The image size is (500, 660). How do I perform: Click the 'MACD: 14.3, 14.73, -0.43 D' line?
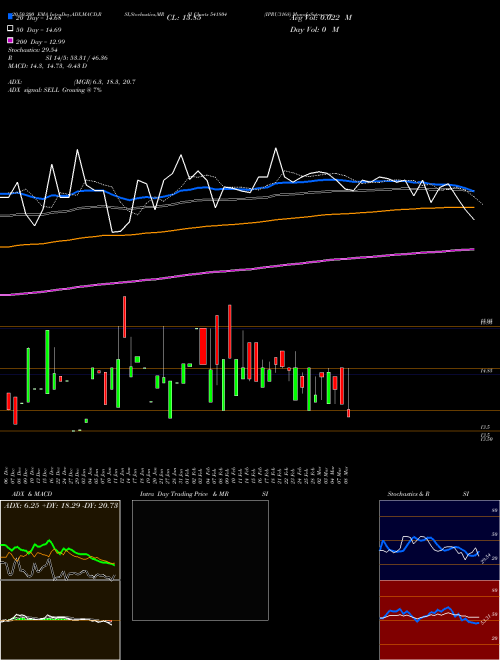[x=48, y=66]
